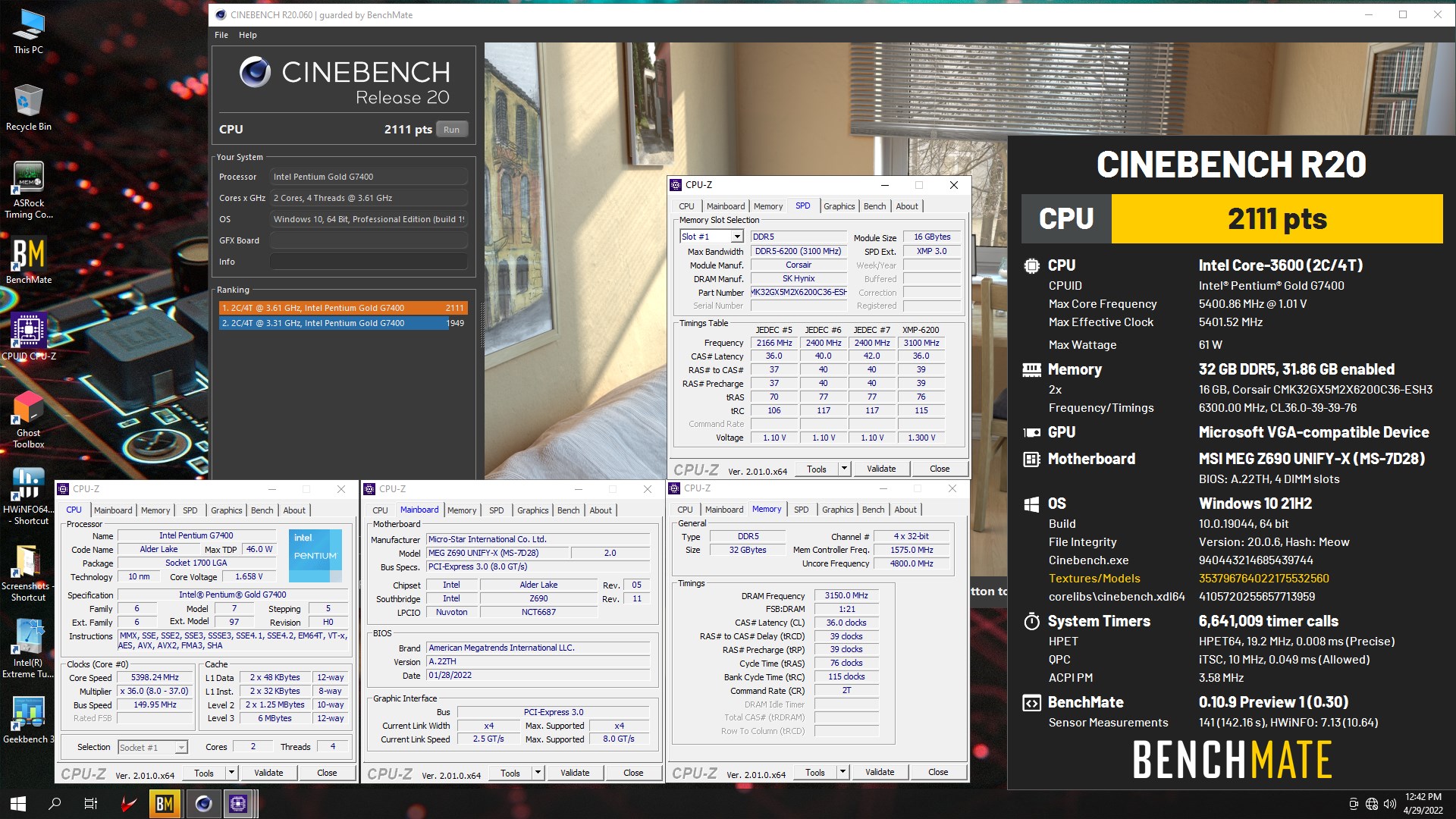1456x819 pixels.
Task: Click the 2111 pts score in BenchMate panel
Action: point(1277,218)
